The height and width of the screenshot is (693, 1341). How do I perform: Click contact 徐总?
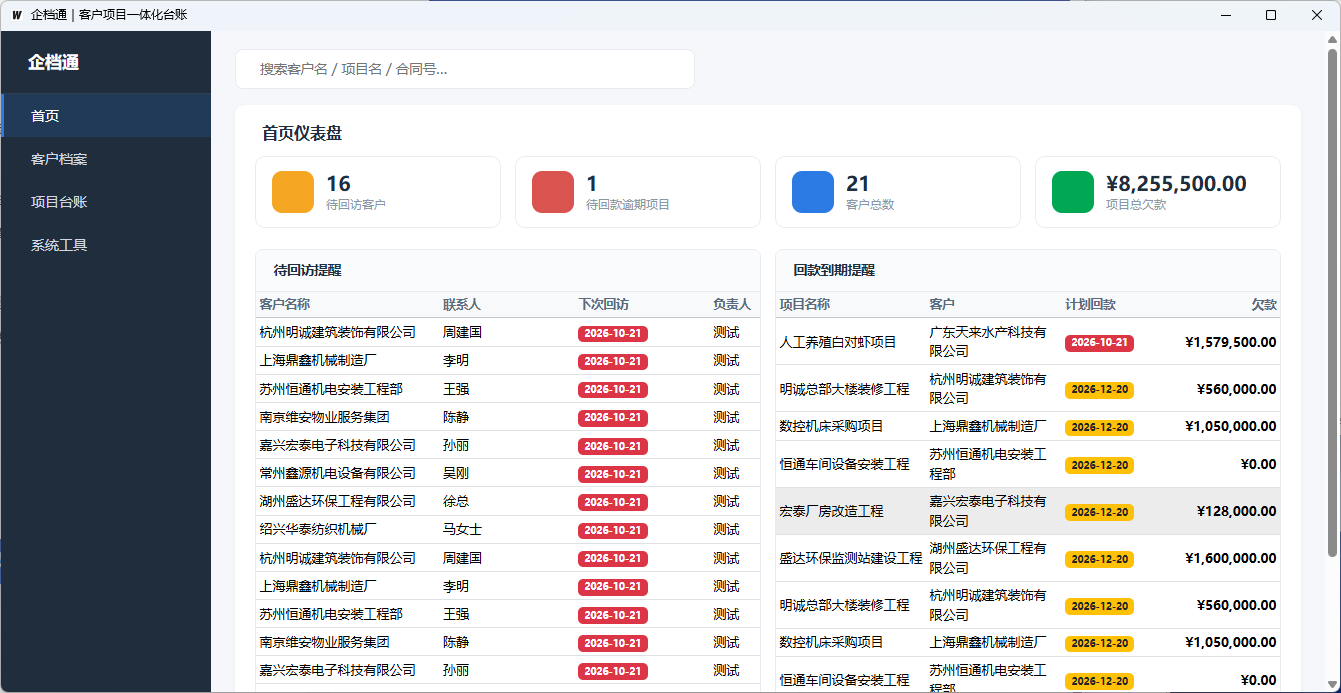[x=456, y=501]
